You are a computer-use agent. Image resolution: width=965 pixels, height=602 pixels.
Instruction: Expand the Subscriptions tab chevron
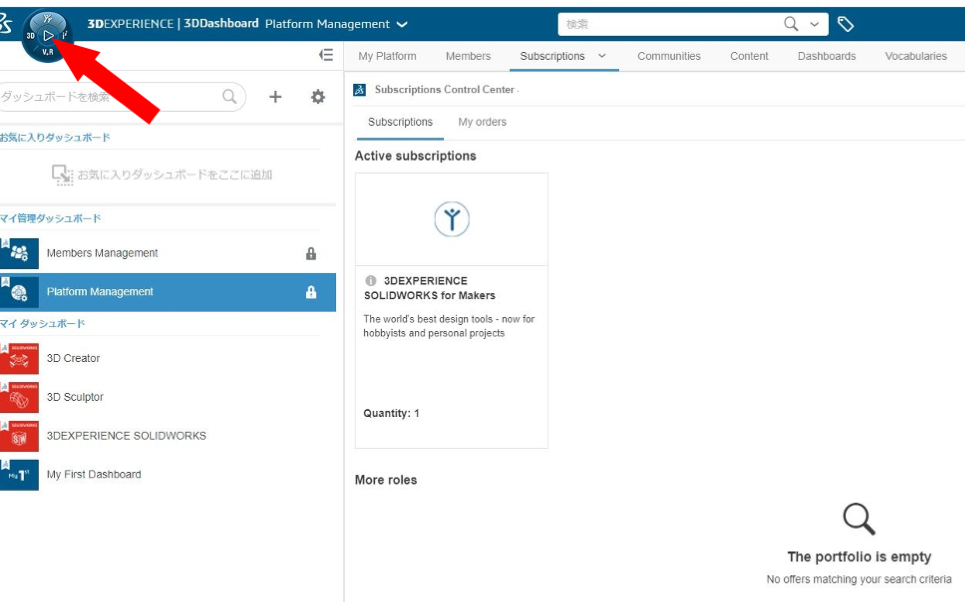tap(602, 56)
